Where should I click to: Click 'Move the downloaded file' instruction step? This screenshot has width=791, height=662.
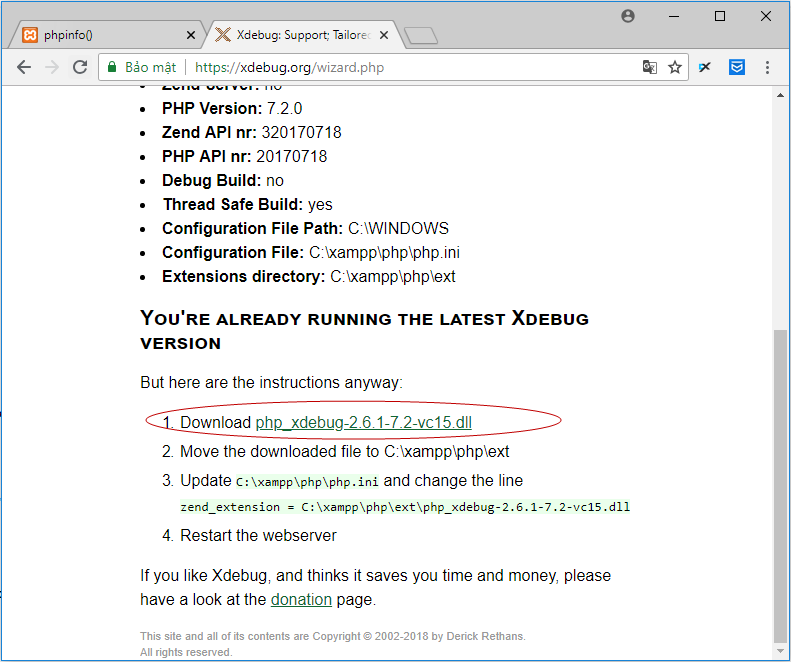coord(345,451)
